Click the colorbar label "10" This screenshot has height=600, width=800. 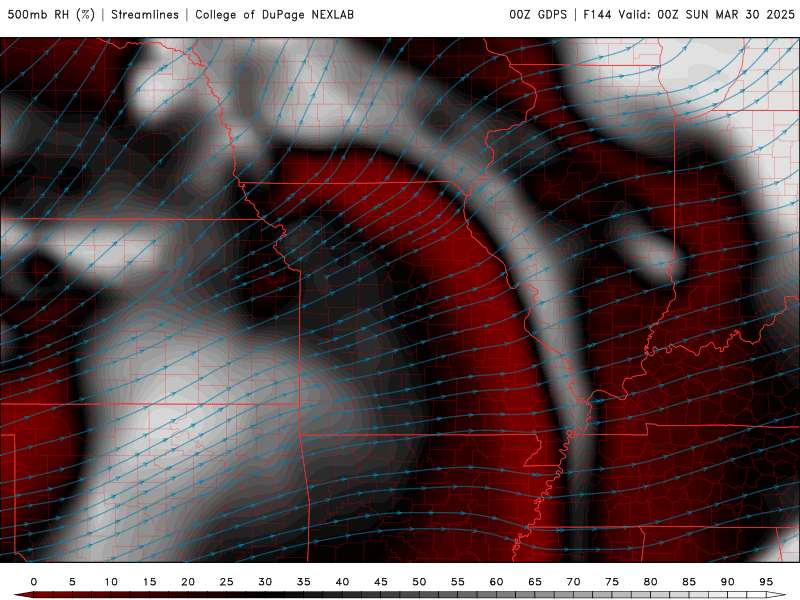coord(111,582)
